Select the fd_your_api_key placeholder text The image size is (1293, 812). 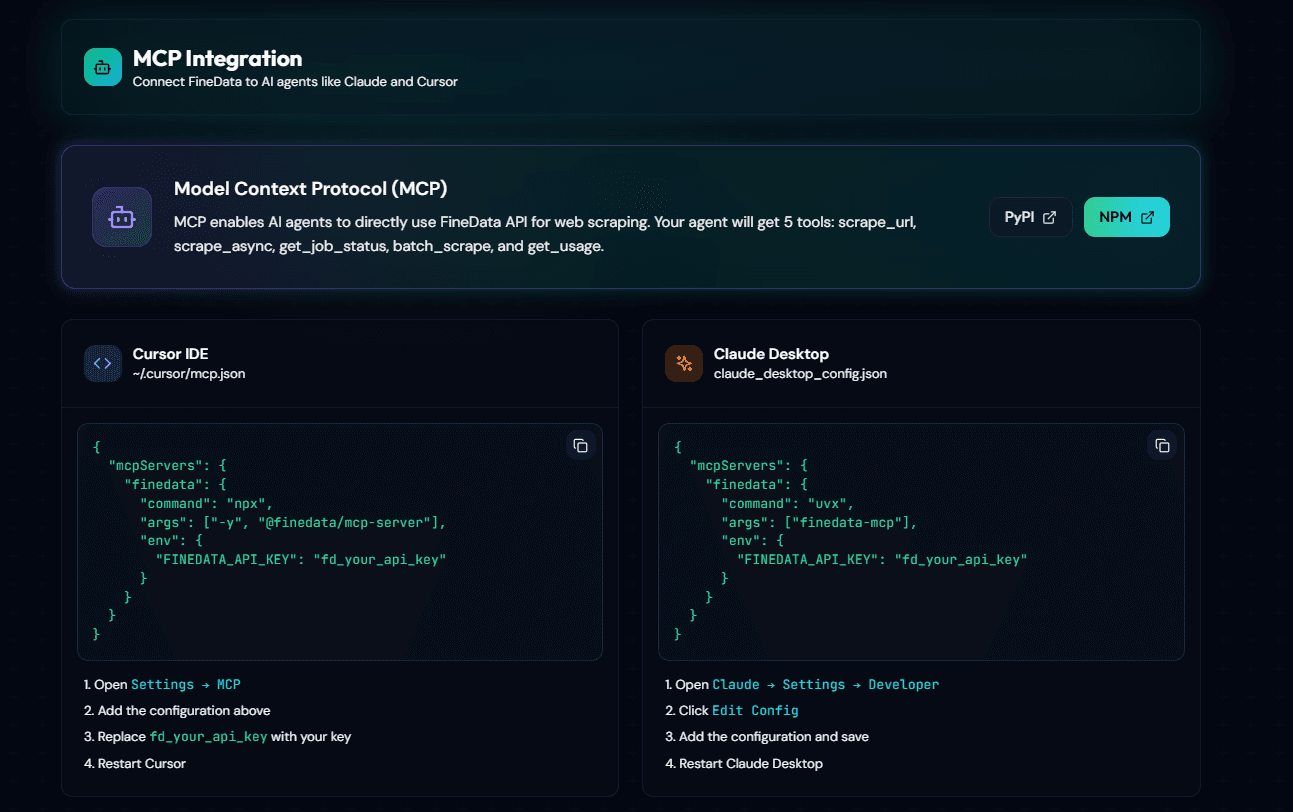(210, 736)
